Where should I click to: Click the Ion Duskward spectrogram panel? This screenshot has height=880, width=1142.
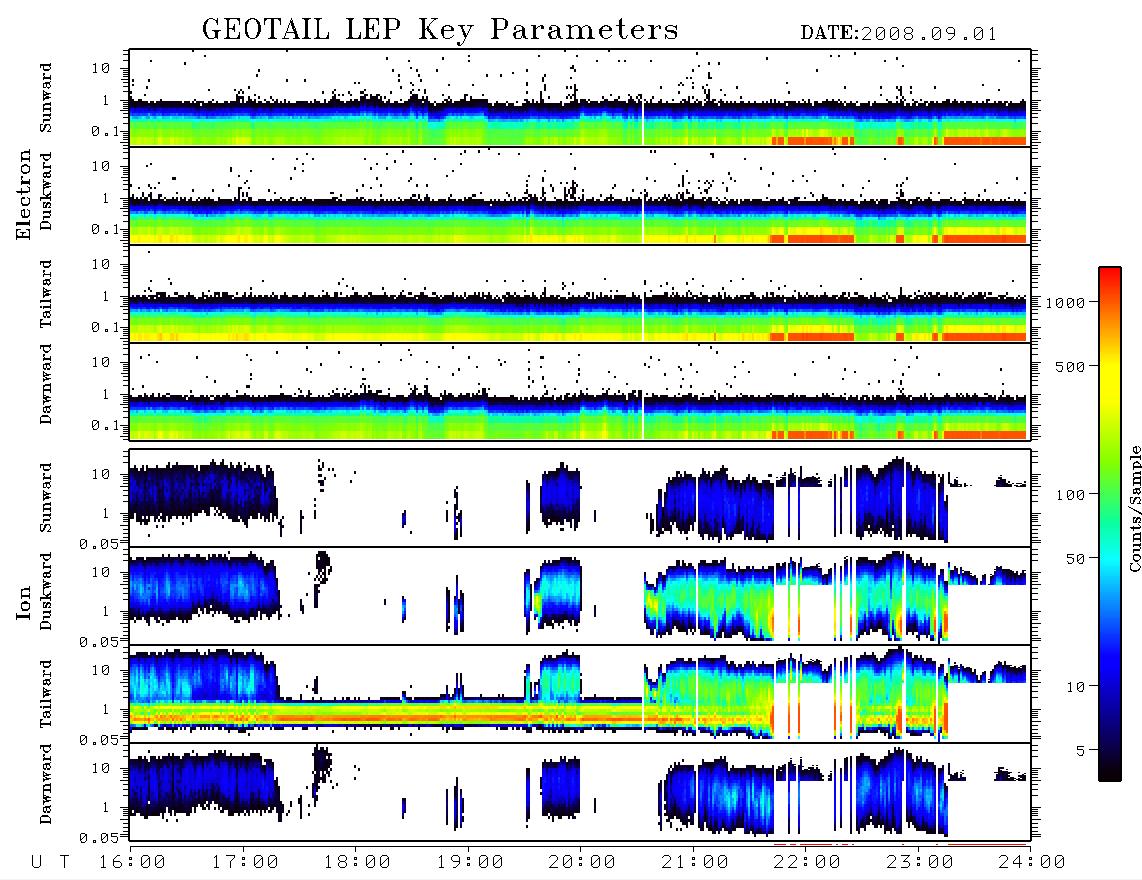tap(580, 596)
